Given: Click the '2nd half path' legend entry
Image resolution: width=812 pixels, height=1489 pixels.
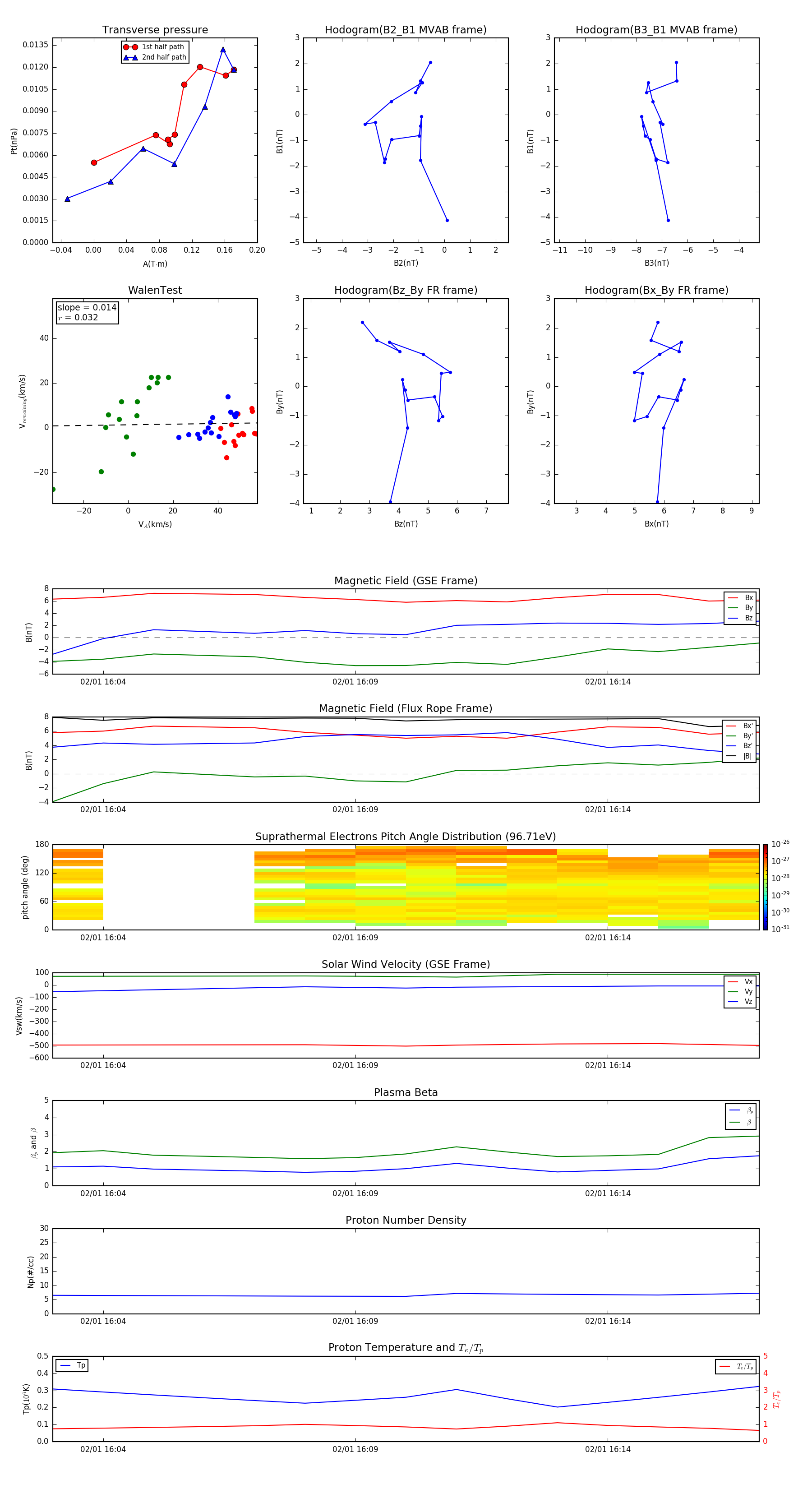Looking at the screenshot, I should 155,57.
